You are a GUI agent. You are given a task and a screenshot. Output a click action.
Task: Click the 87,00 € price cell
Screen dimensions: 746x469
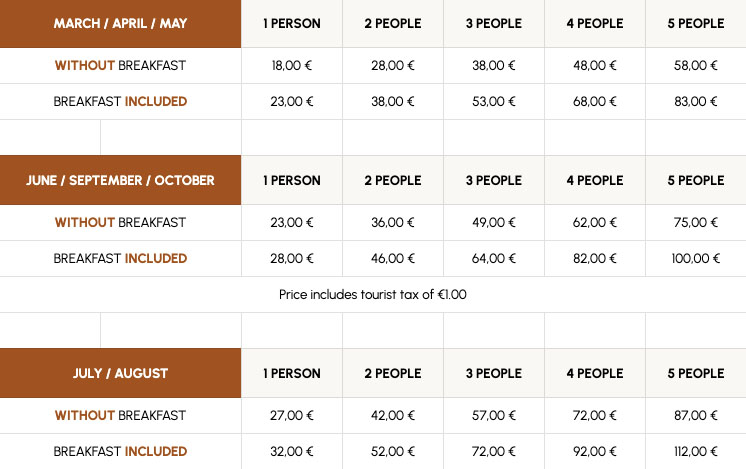[x=696, y=415]
